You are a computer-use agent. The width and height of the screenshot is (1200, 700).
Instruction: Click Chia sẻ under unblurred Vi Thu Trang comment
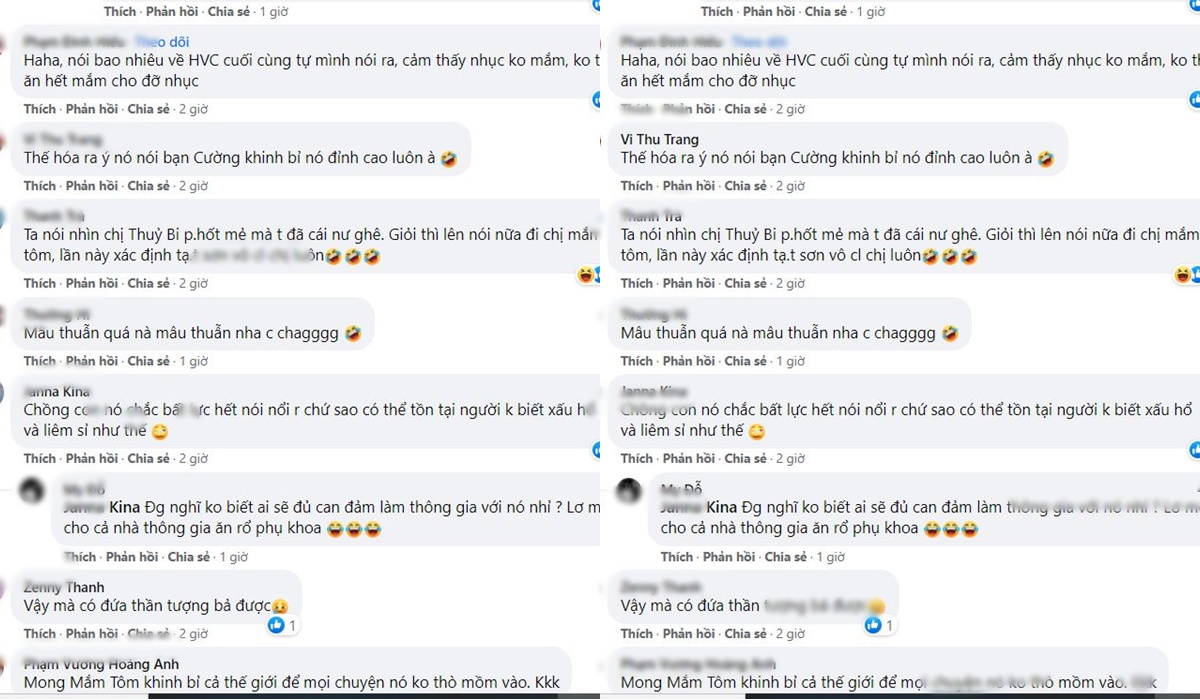[x=745, y=186]
